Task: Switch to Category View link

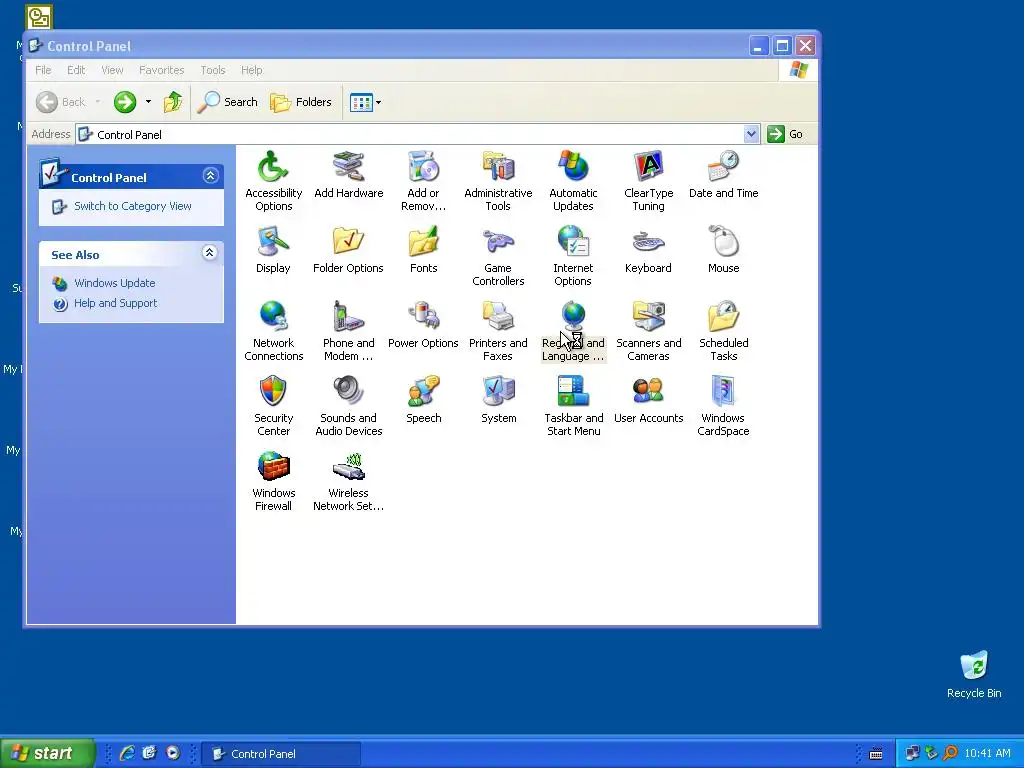Action: tap(133, 206)
